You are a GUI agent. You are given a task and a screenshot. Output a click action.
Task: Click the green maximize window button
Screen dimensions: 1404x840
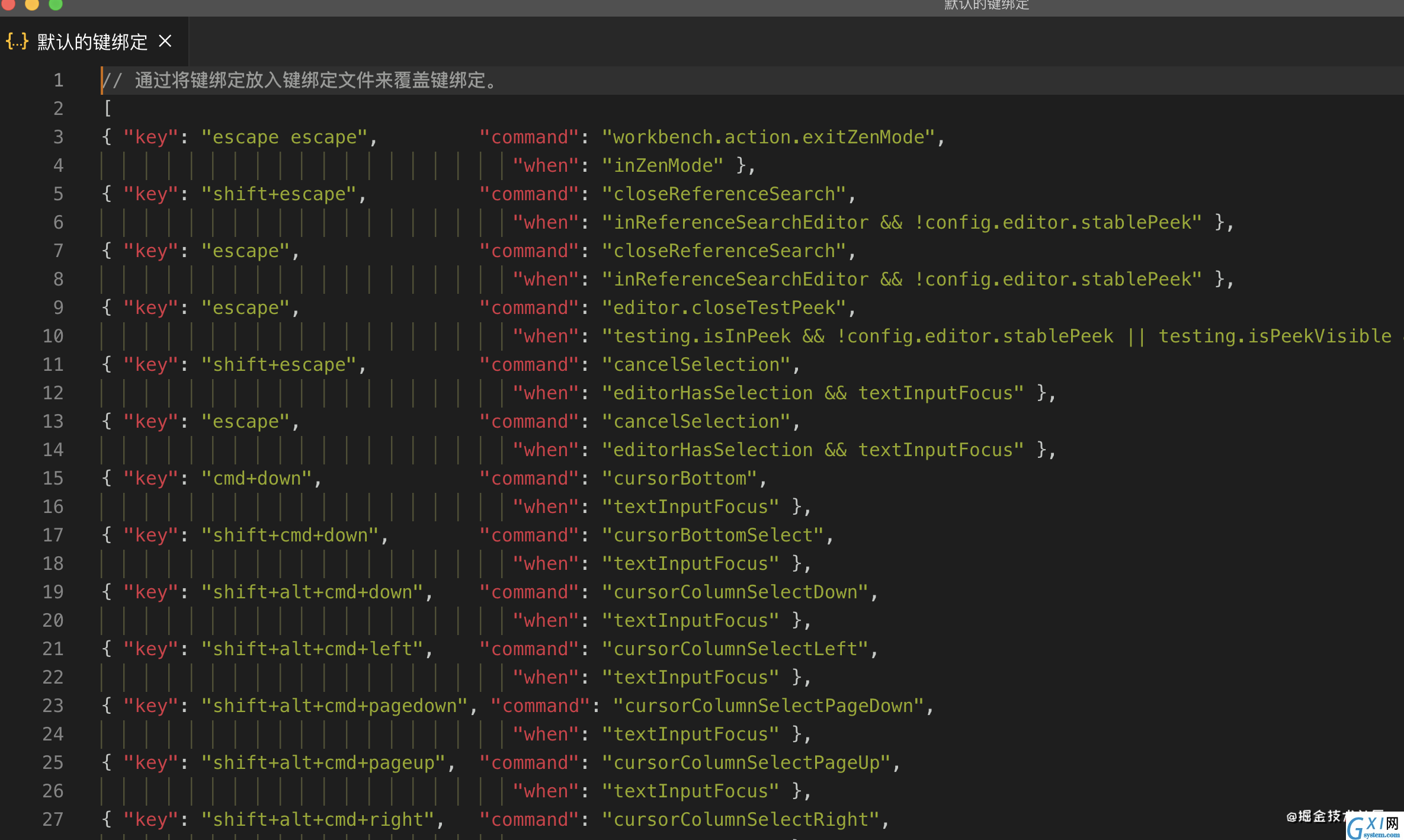coord(55,4)
